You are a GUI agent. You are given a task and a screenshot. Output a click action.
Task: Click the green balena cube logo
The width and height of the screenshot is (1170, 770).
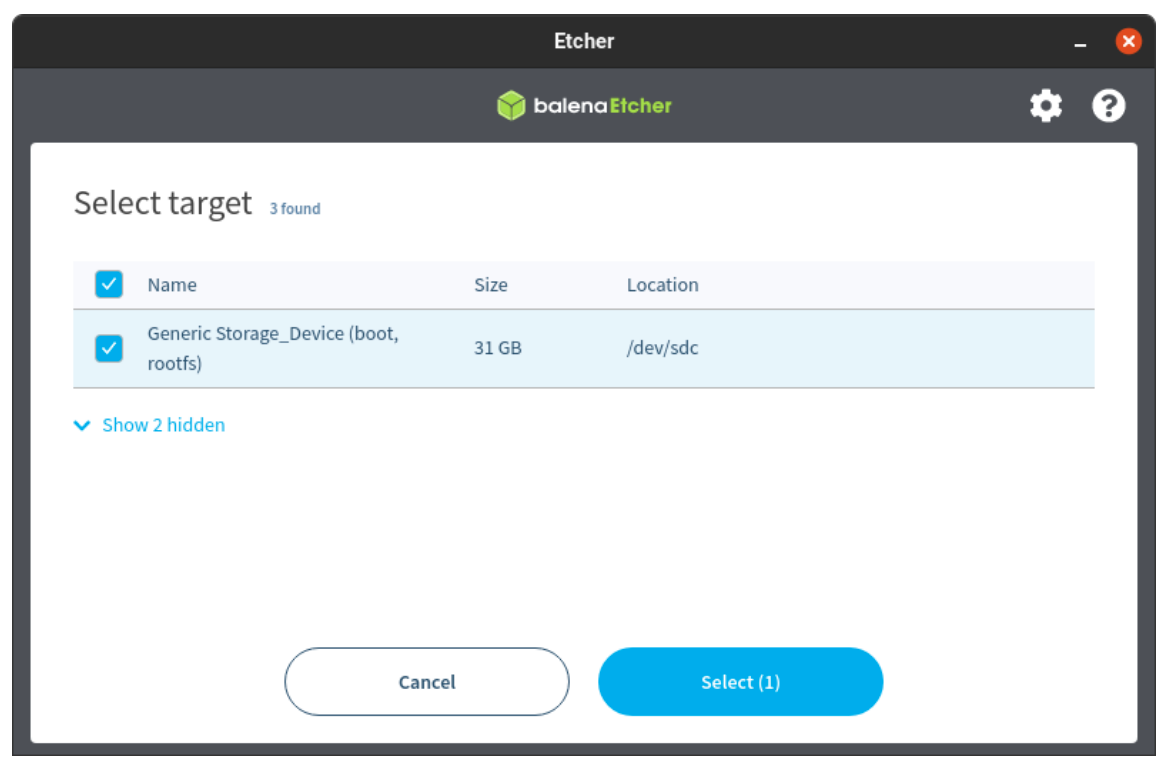tap(511, 105)
